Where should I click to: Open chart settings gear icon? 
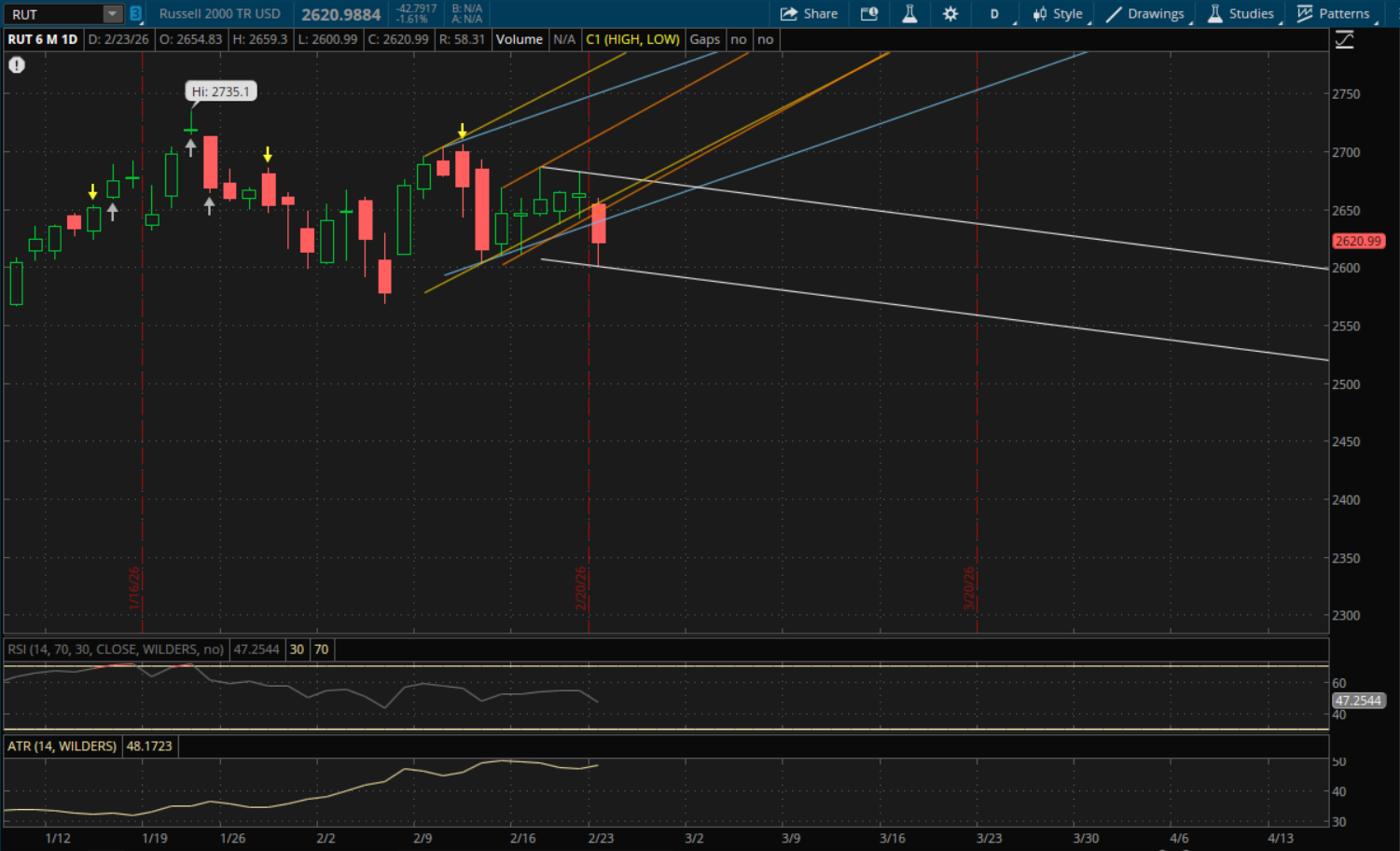[950, 14]
